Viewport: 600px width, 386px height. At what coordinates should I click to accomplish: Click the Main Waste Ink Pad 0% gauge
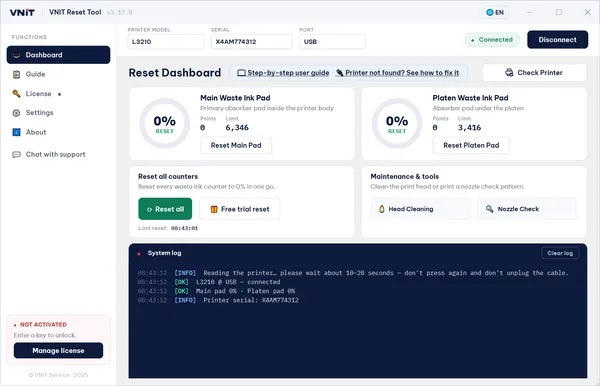(165, 124)
